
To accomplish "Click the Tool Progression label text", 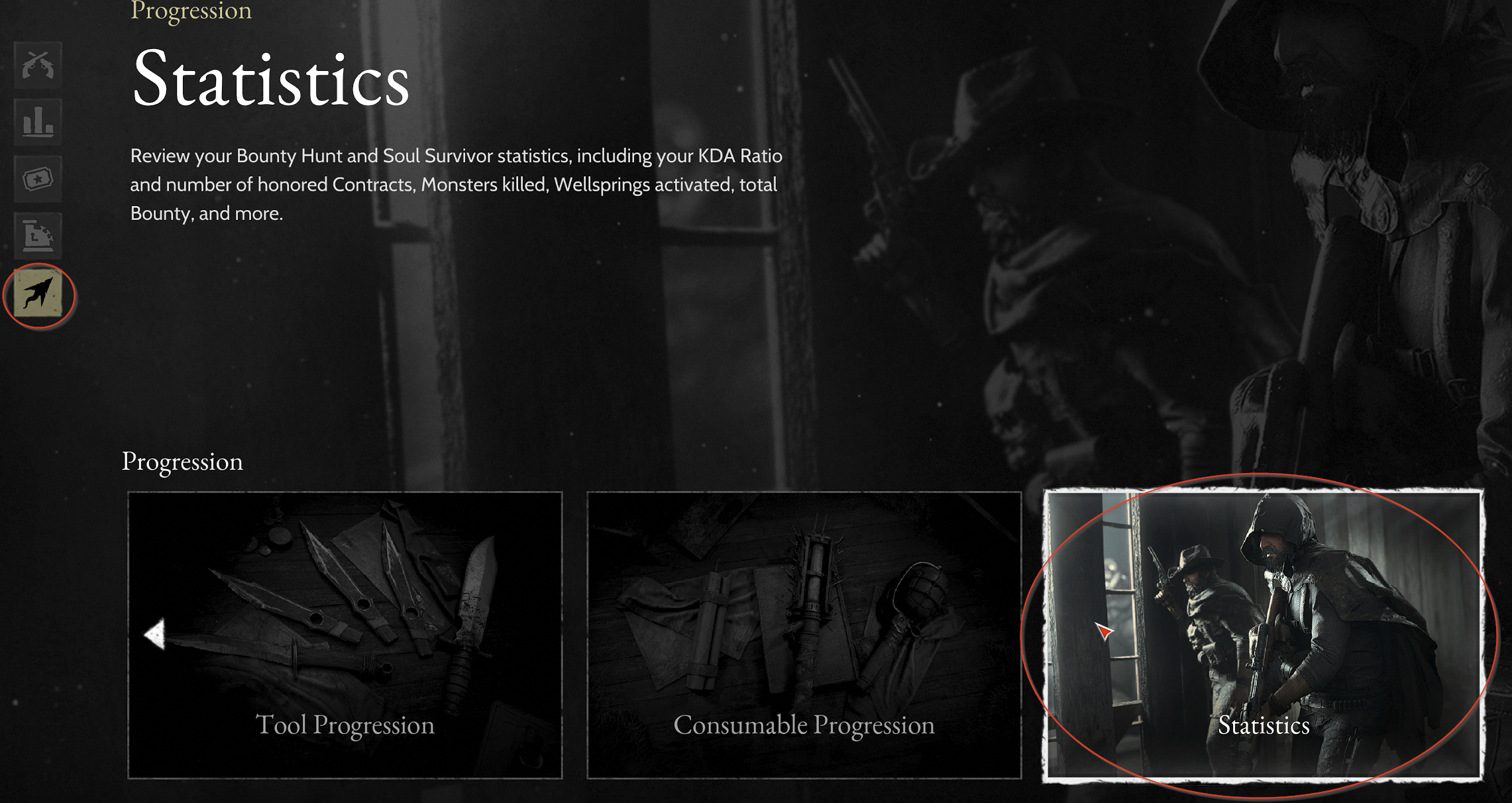I will click(x=345, y=725).
